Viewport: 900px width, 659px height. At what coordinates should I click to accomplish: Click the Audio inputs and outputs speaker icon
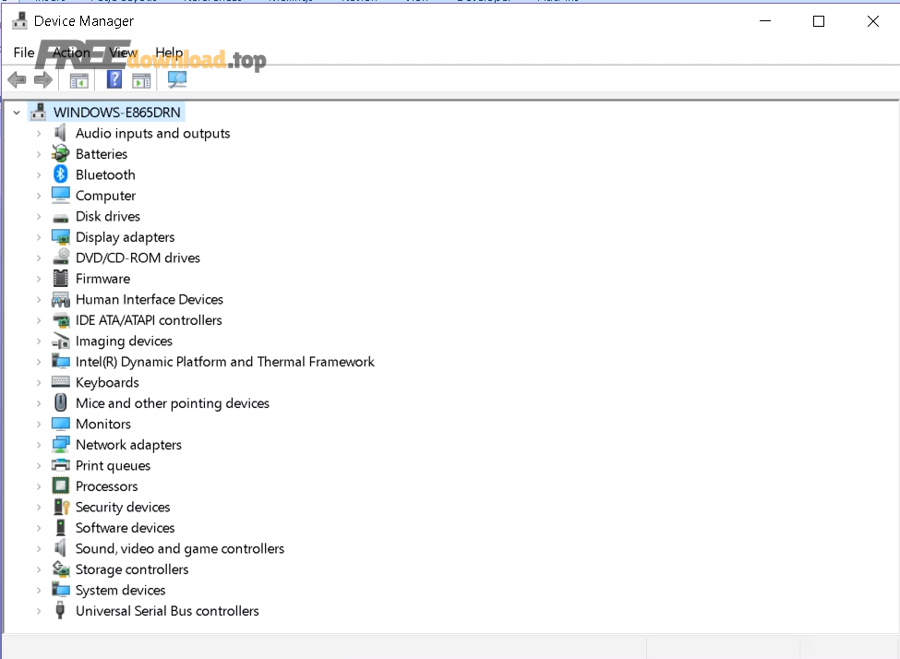pyautogui.click(x=60, y=133)
